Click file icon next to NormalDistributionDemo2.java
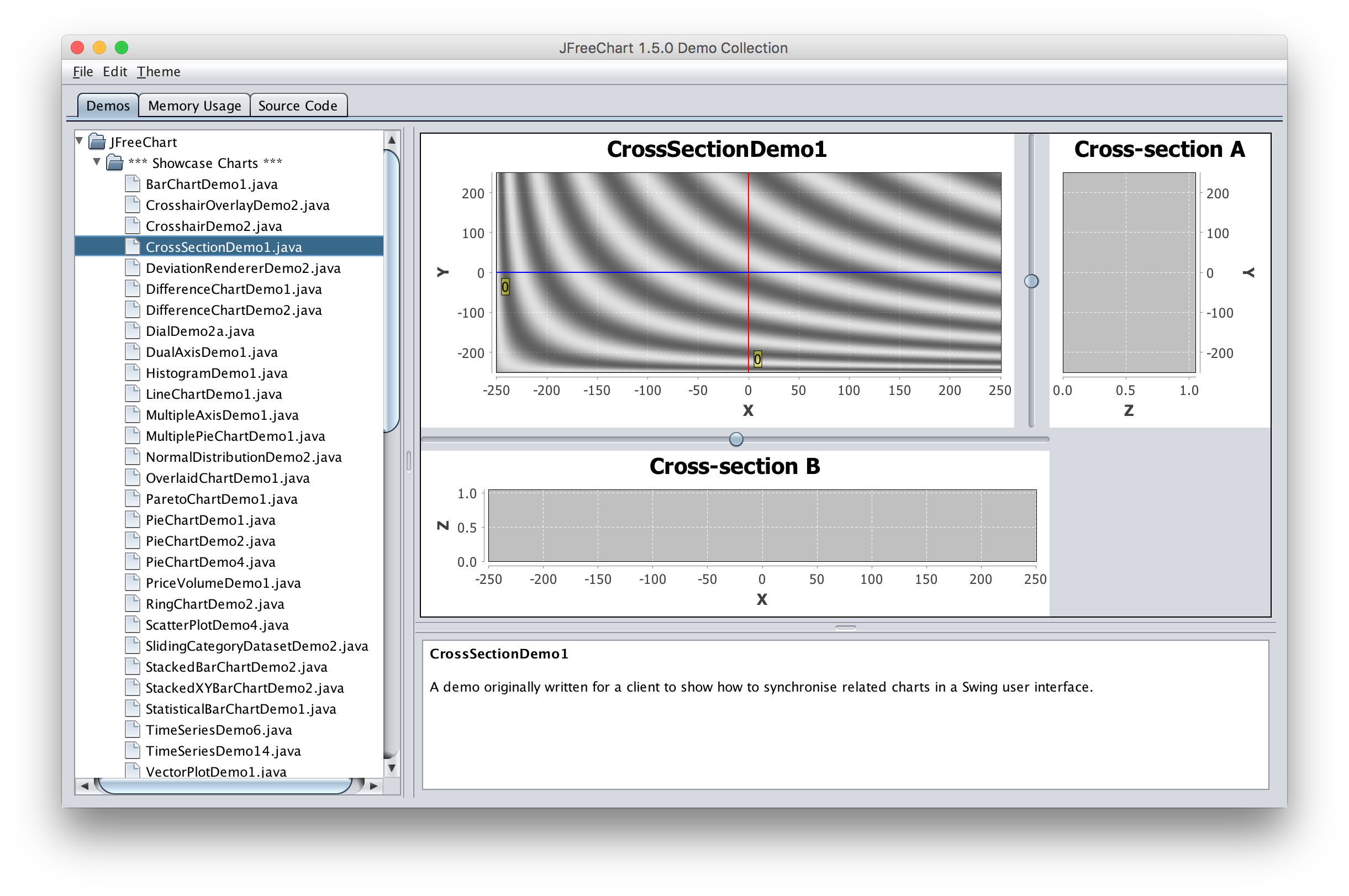Screen dimensions: 1349x896 pos(133,457)
